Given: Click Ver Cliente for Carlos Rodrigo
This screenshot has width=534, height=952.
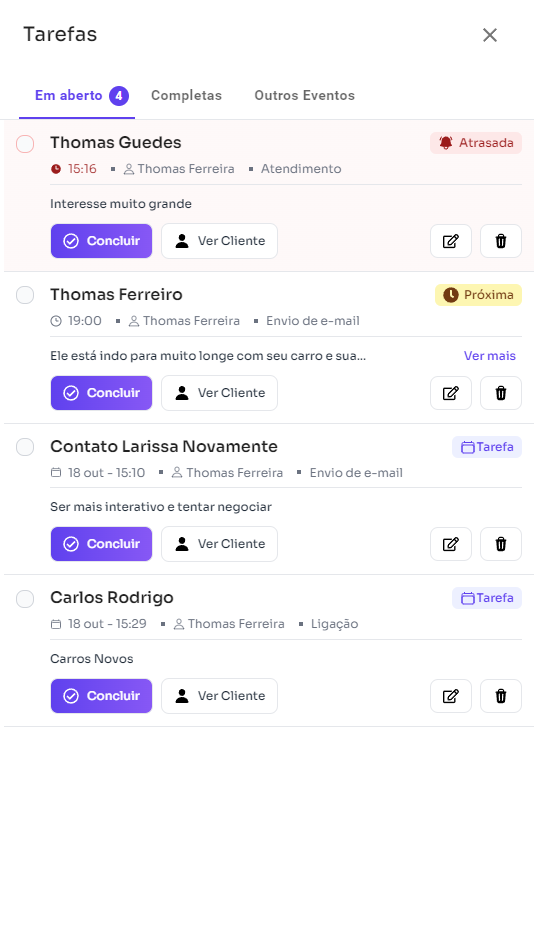Looking at the screenshot, I should tap(220, 696).
